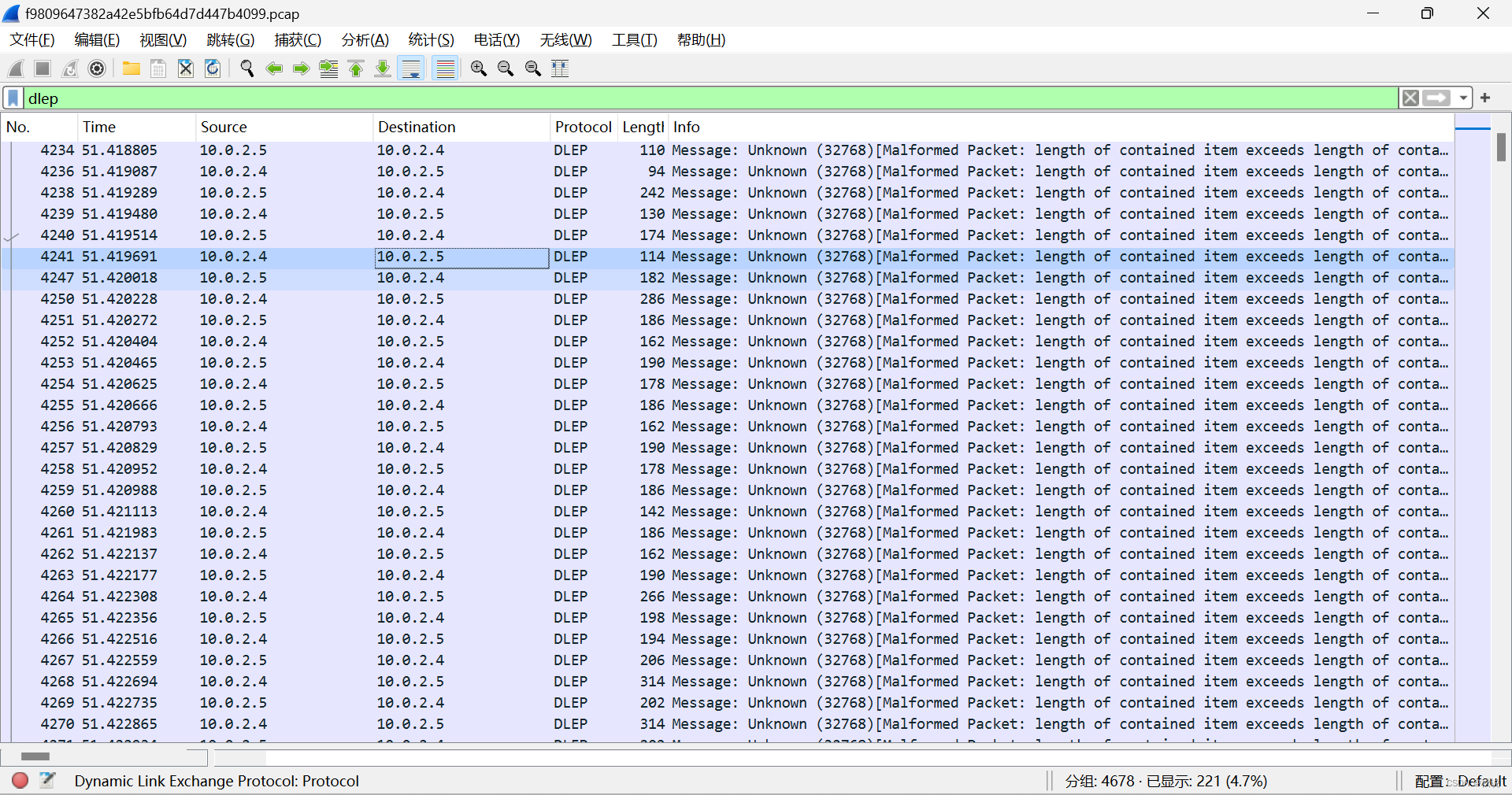Viewport: 1512px width, 795px height.
Task: Click the vertical scrollbar thumb
Action: [1501, 147]
